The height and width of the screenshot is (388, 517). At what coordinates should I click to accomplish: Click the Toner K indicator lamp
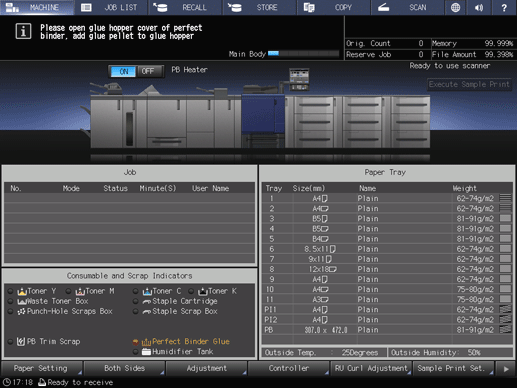pyautogui.click(x=191, y=291)
